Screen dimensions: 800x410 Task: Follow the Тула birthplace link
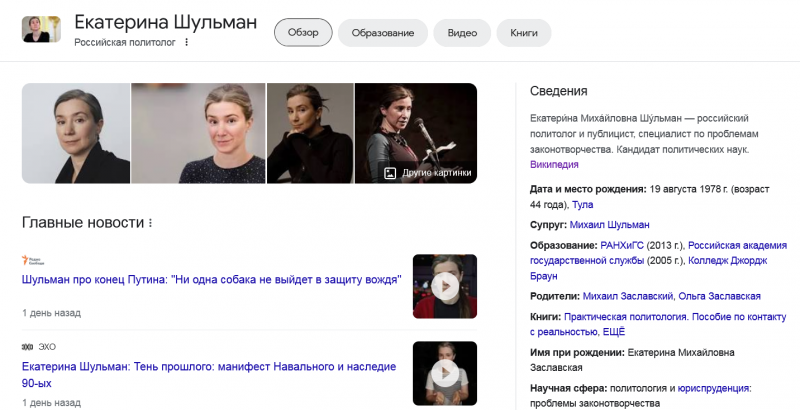tap(583, 204)
